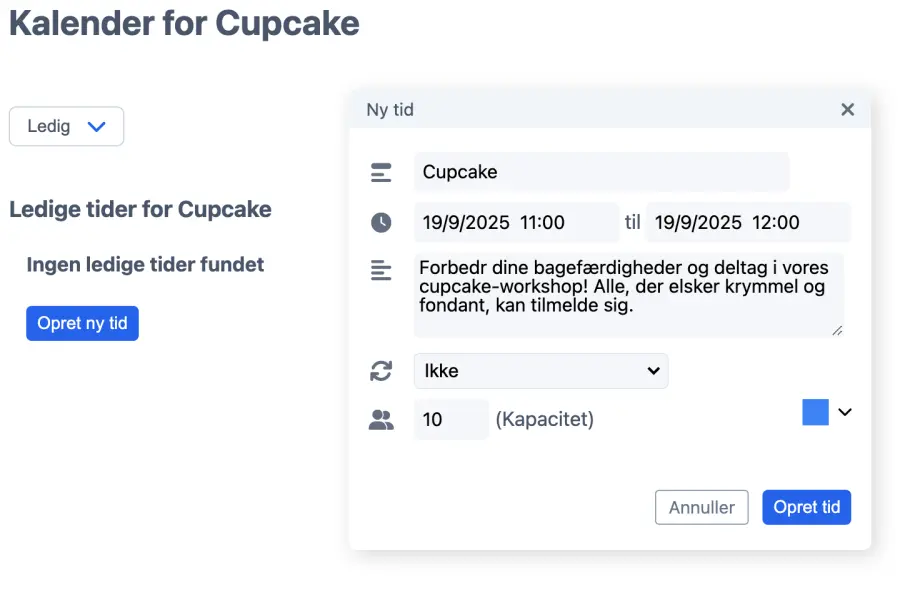
Task: Click the repeat arrows icon
Action: pyautogui.click(x=381, y=371)
